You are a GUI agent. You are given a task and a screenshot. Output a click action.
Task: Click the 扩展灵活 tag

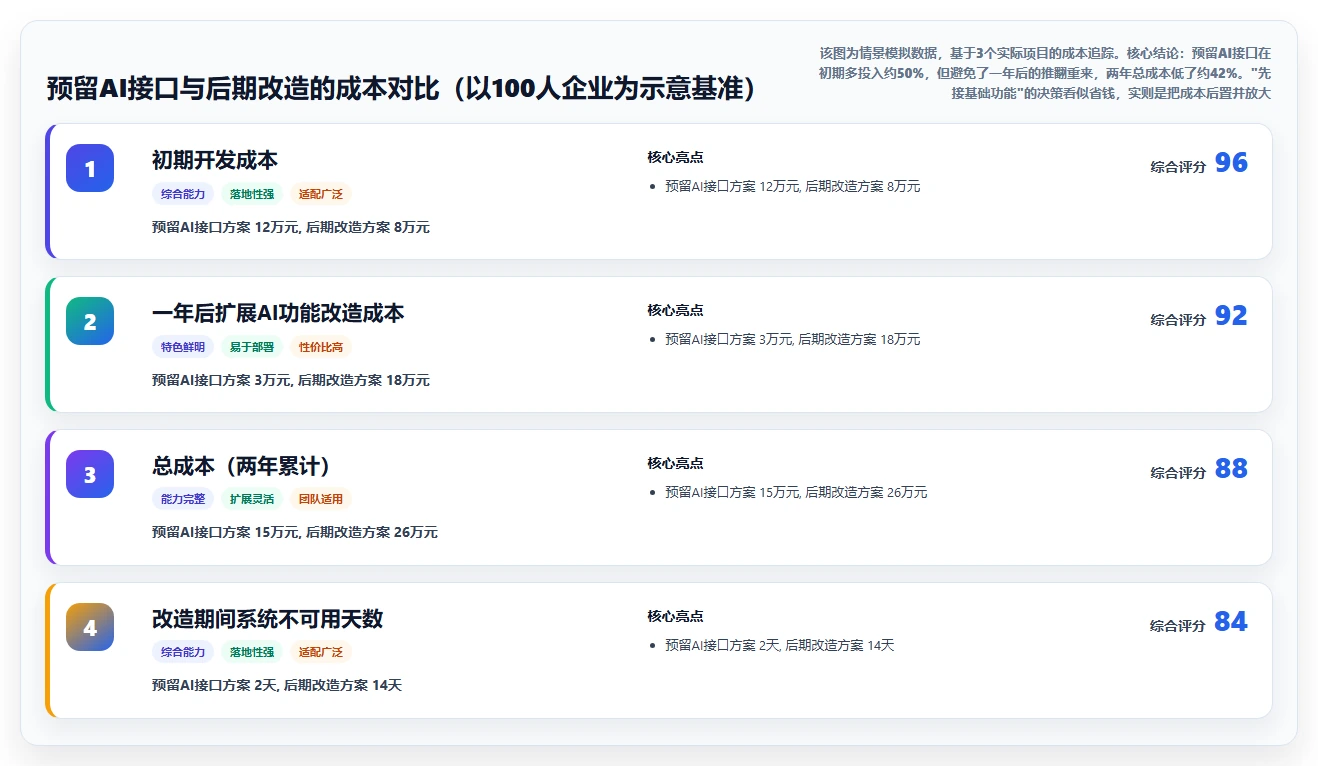pos(252,499)
